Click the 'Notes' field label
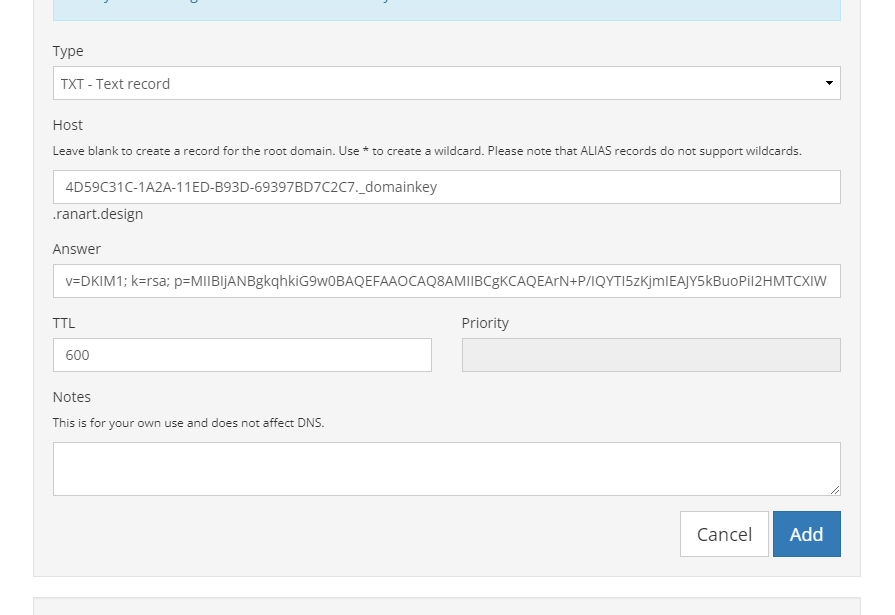 [72, 397]
